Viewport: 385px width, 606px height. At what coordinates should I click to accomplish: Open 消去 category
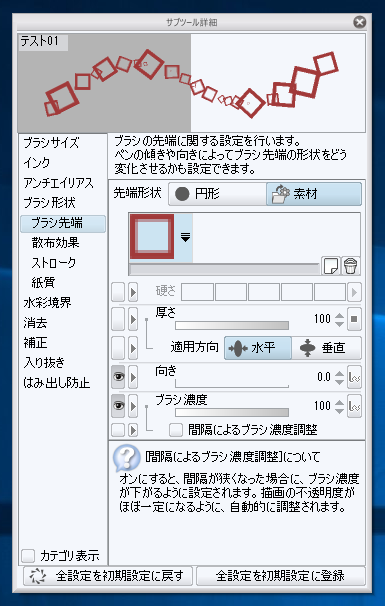pyautogui.click(x=35, y=323)
